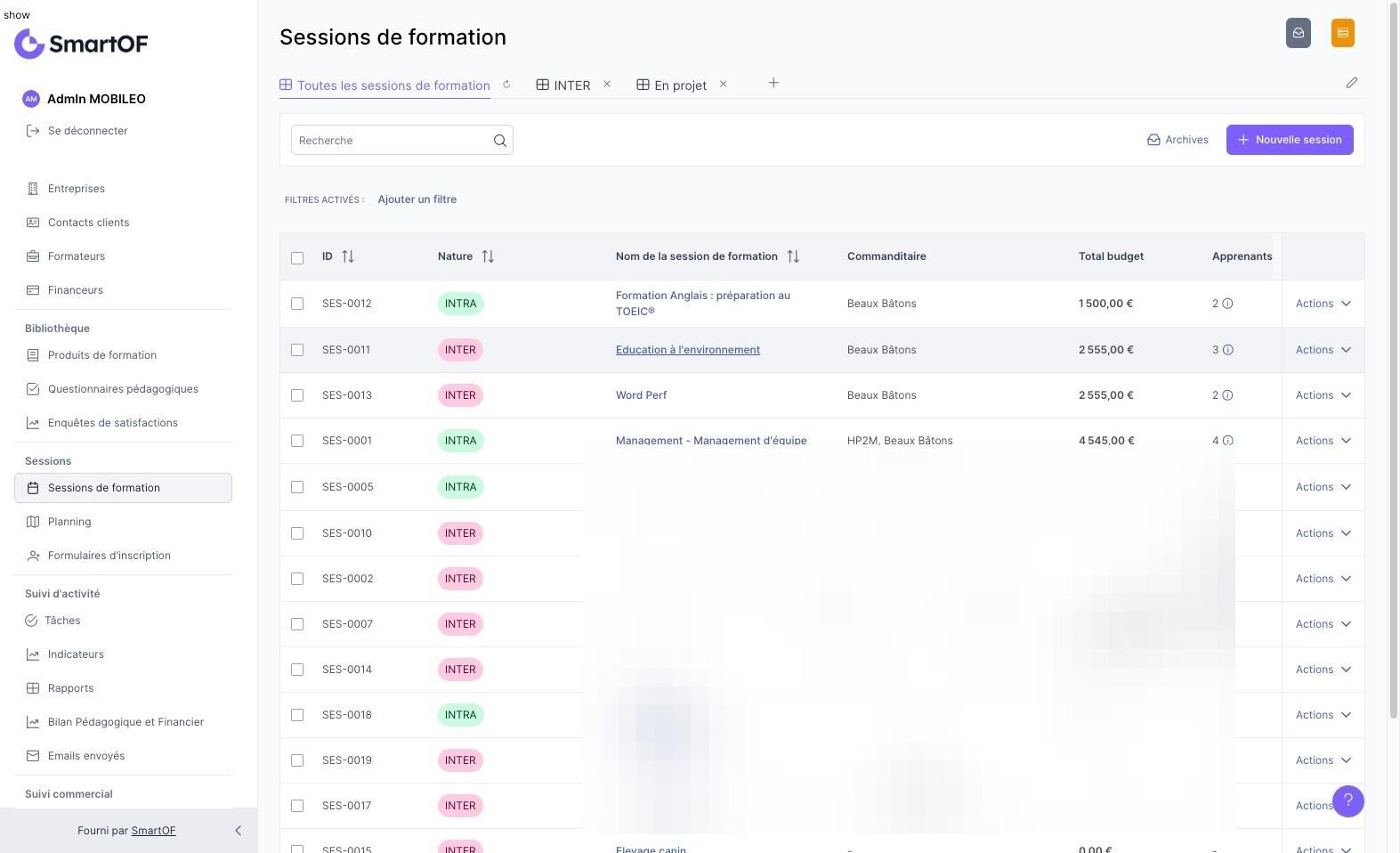Click the search magnifier icon
The height and width of the screenshot is (853, 1400).
pos(500,141)
